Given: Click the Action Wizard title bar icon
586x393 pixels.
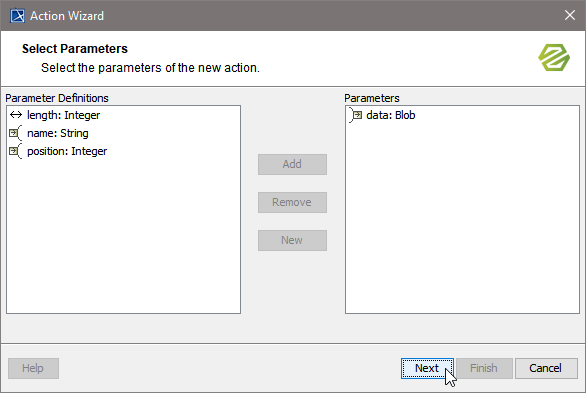Looking at the screenshot, I should pos(17,16).
